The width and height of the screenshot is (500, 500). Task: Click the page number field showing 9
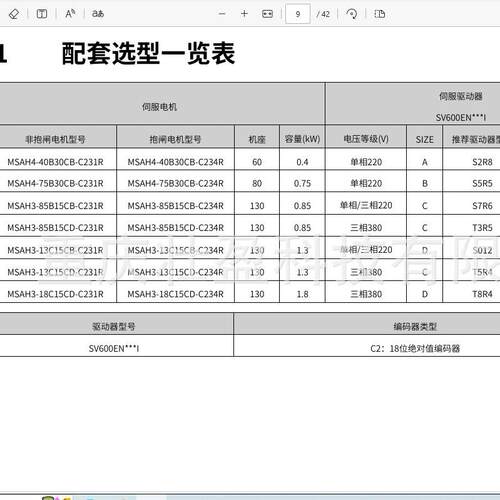click(298, 14)
